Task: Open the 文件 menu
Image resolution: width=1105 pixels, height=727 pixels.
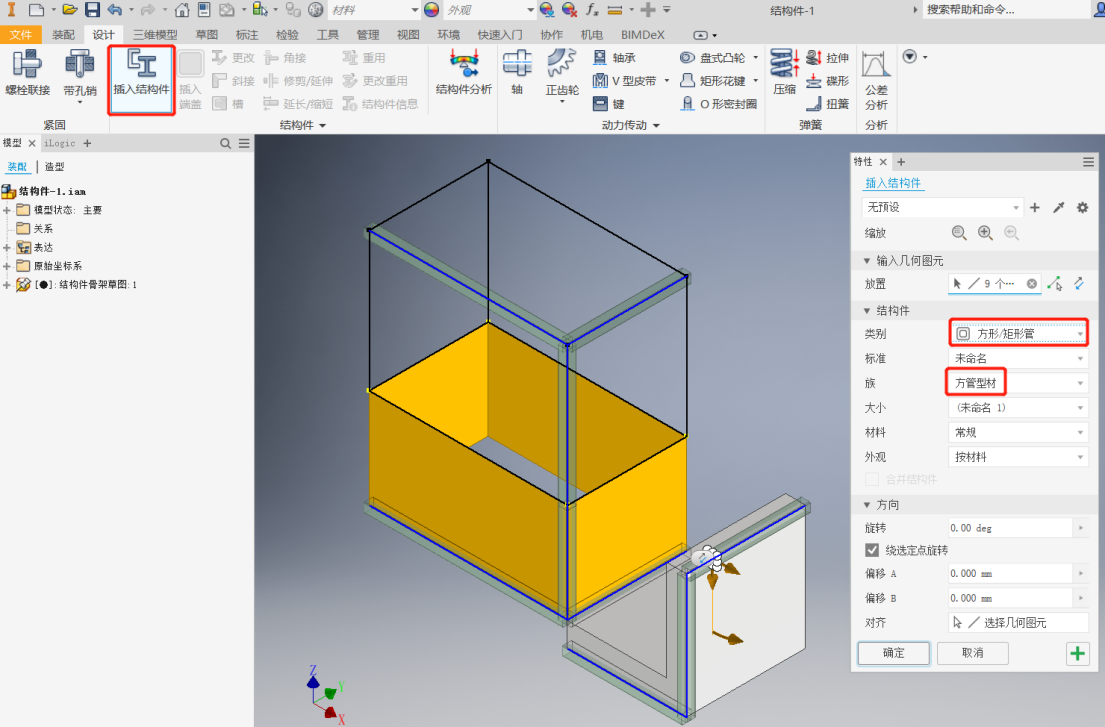Action: (x=20, y=35)
